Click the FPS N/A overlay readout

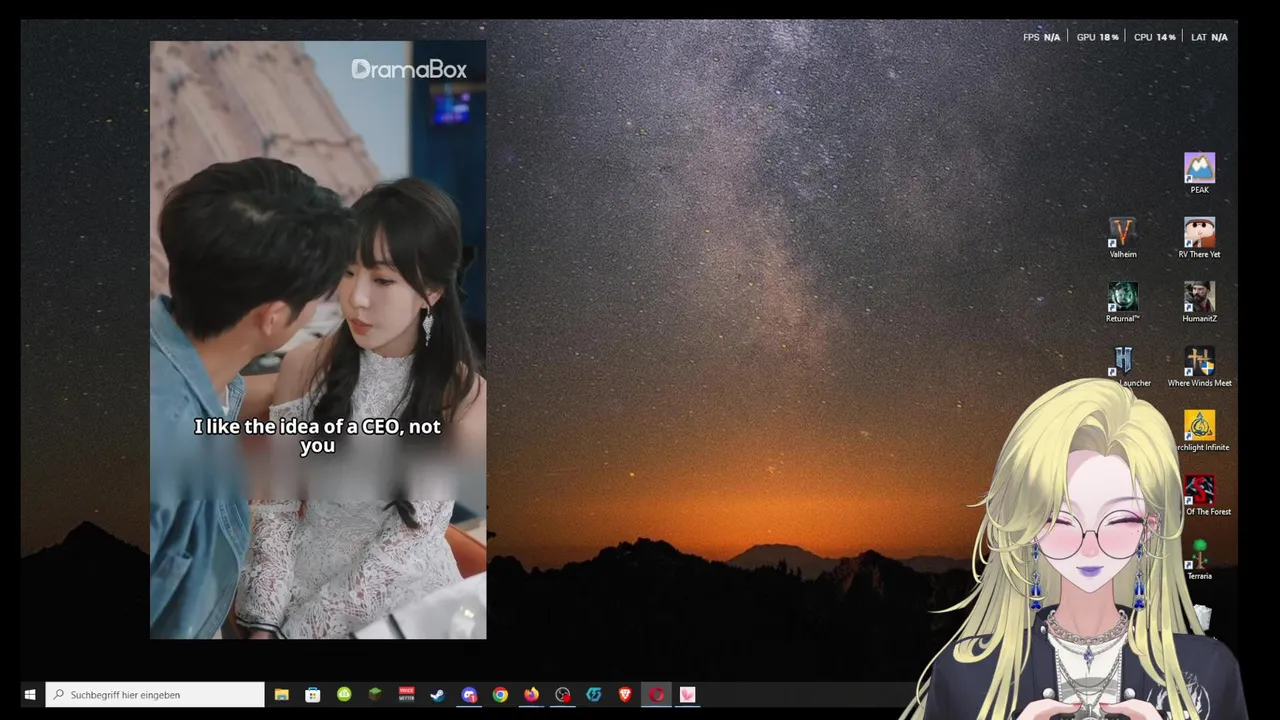click(x=1041, y=37)
